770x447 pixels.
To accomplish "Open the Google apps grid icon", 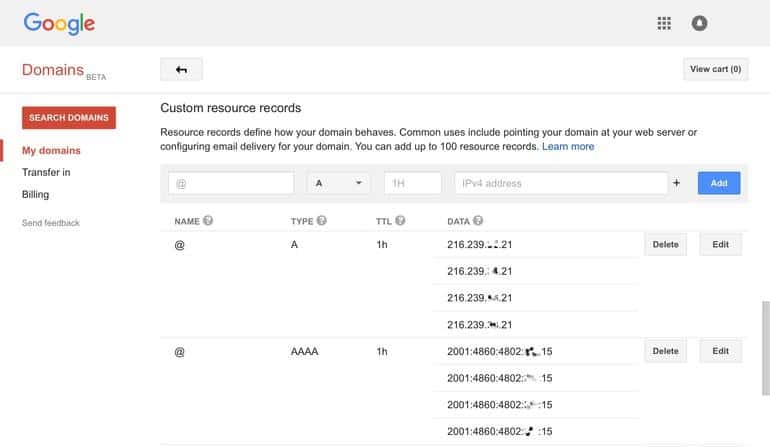I will pyautogui.click(x=664, y=23).
